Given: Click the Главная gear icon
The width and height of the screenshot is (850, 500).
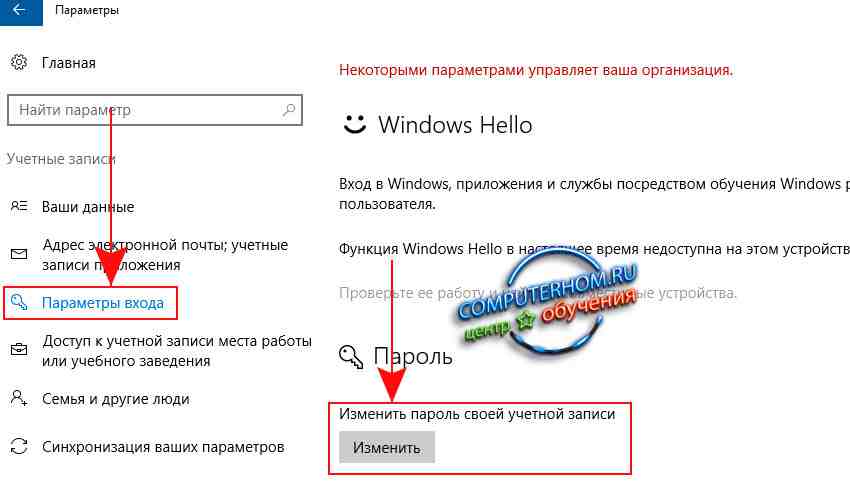Looking at the screenshot, I should tap(18, 62).
